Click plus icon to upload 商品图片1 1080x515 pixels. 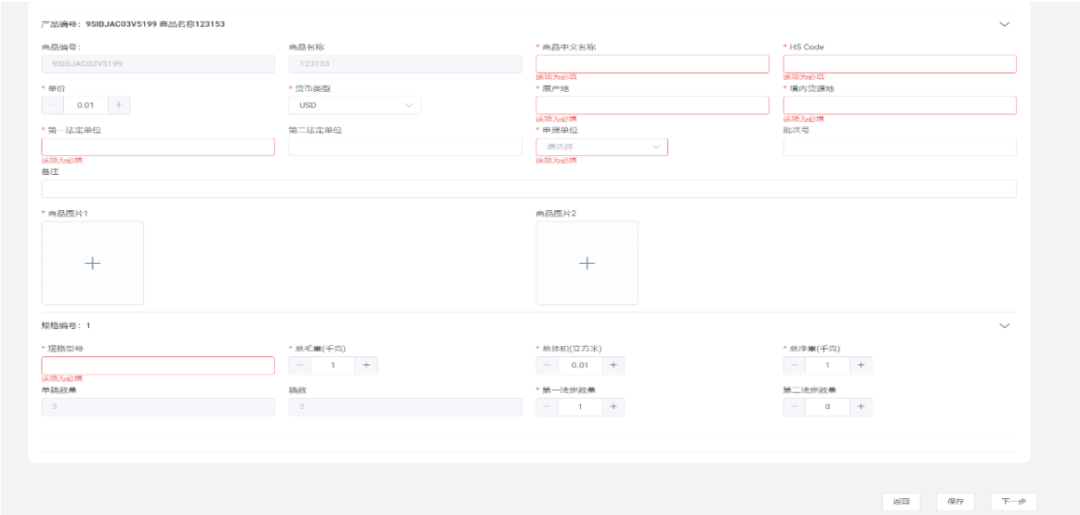(92, 263)
